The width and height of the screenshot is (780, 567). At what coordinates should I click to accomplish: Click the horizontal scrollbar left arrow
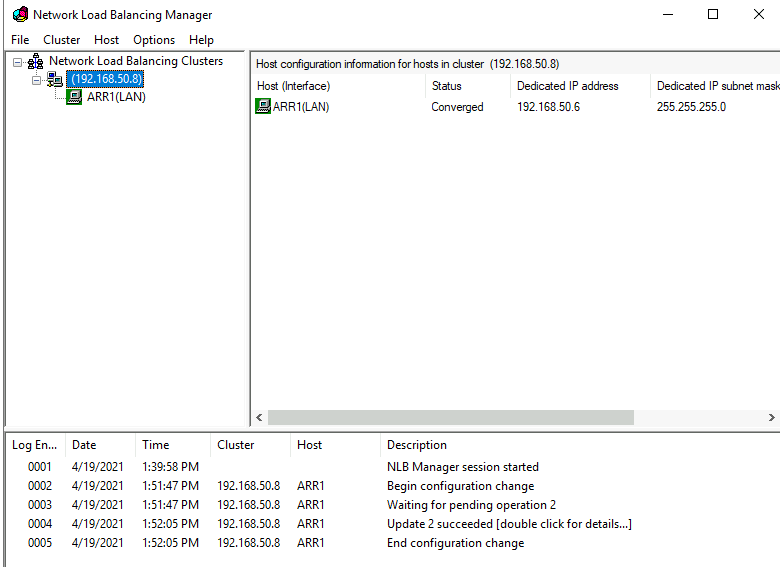point(259,417)
